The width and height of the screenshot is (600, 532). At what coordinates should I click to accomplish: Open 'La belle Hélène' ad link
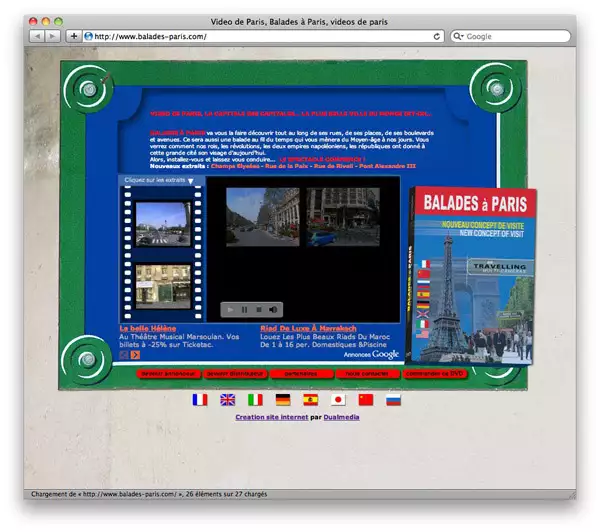click(x=148, y=328)
